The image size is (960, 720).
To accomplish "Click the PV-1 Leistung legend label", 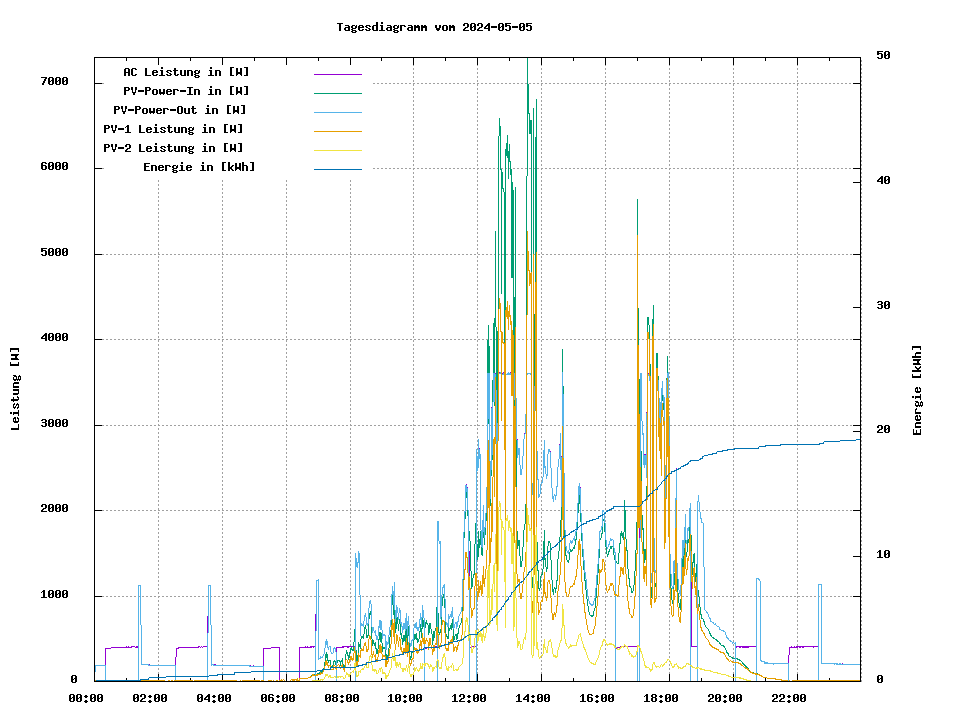I will click(173, 129).
